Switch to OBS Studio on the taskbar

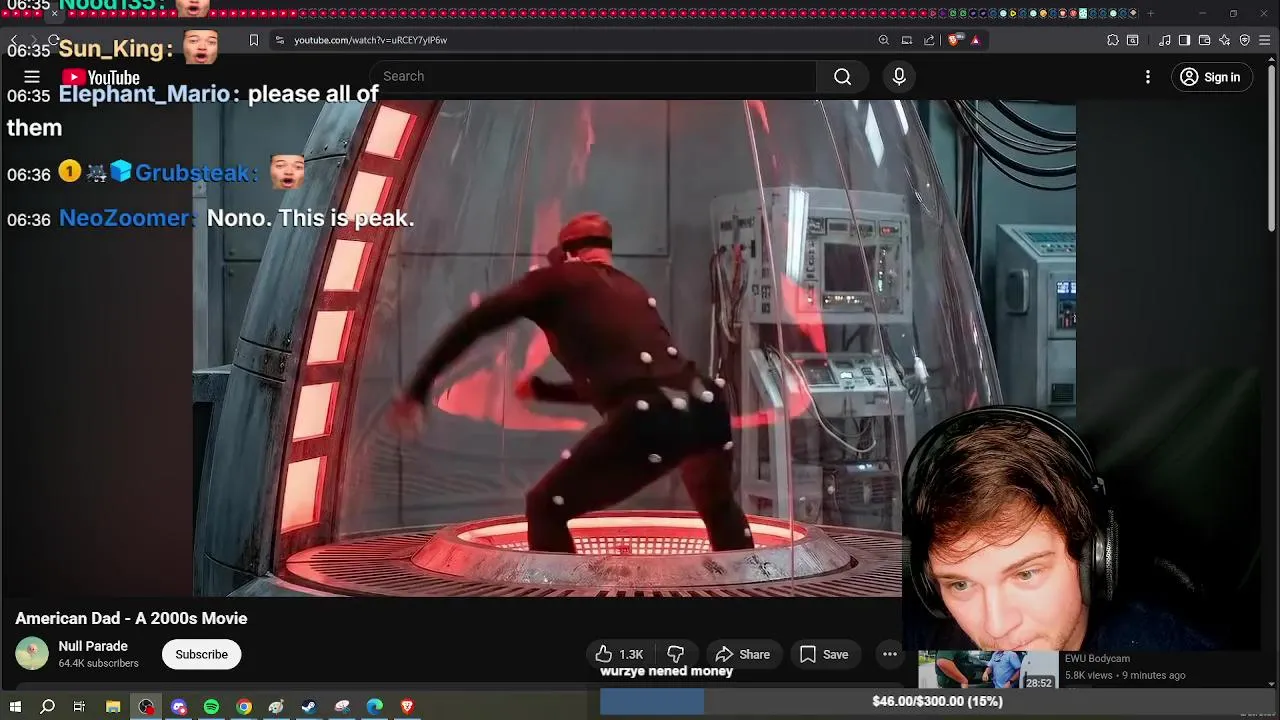click(146, 707)
